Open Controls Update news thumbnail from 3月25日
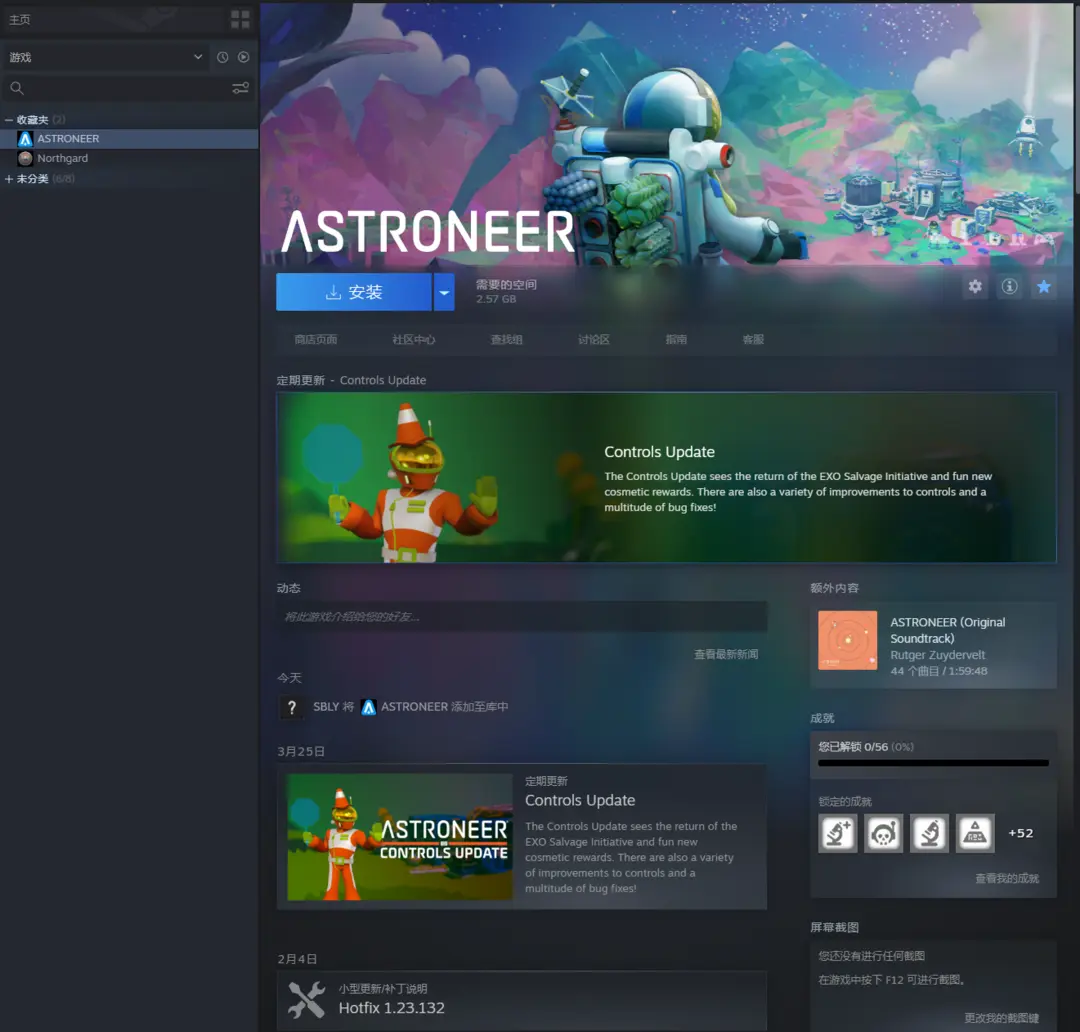The image size is (1080, 1032). (x=400, y=837)
